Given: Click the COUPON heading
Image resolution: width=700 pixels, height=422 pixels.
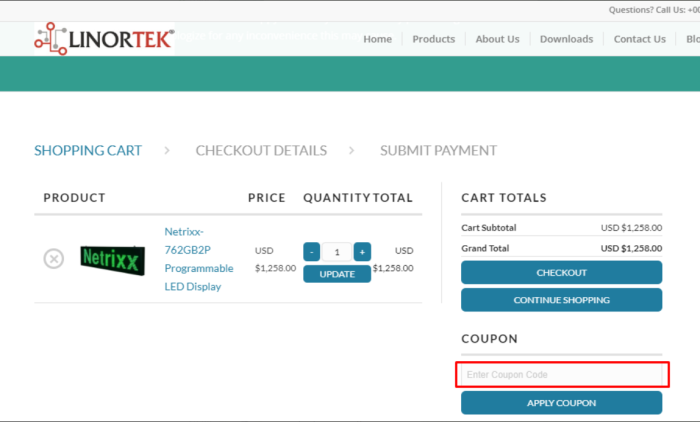Looking at the screenshot, I should 490,339.
